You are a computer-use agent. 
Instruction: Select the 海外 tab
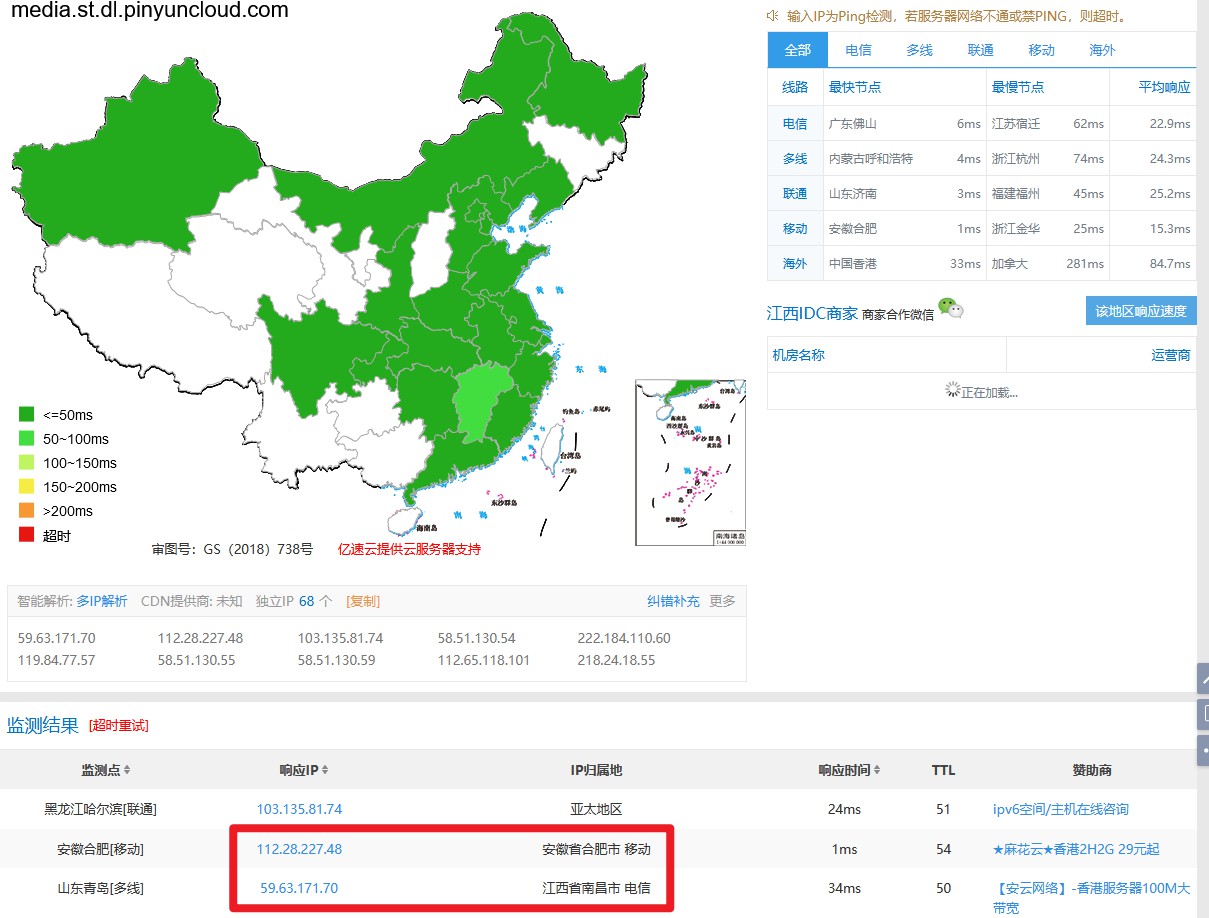coord(1102,50)
